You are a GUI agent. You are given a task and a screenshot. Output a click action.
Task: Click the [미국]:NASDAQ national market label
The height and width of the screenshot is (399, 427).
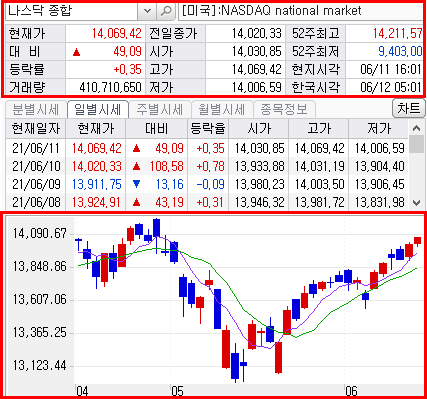272,11
